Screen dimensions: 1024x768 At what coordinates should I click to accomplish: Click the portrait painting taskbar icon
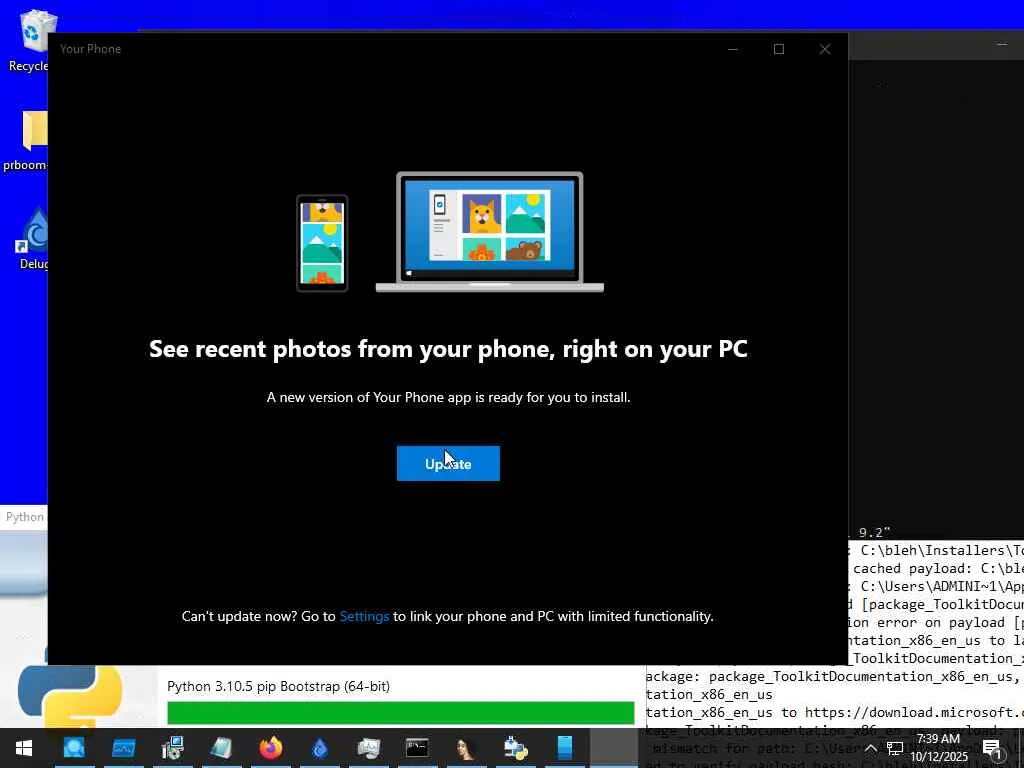pos(466,748)
